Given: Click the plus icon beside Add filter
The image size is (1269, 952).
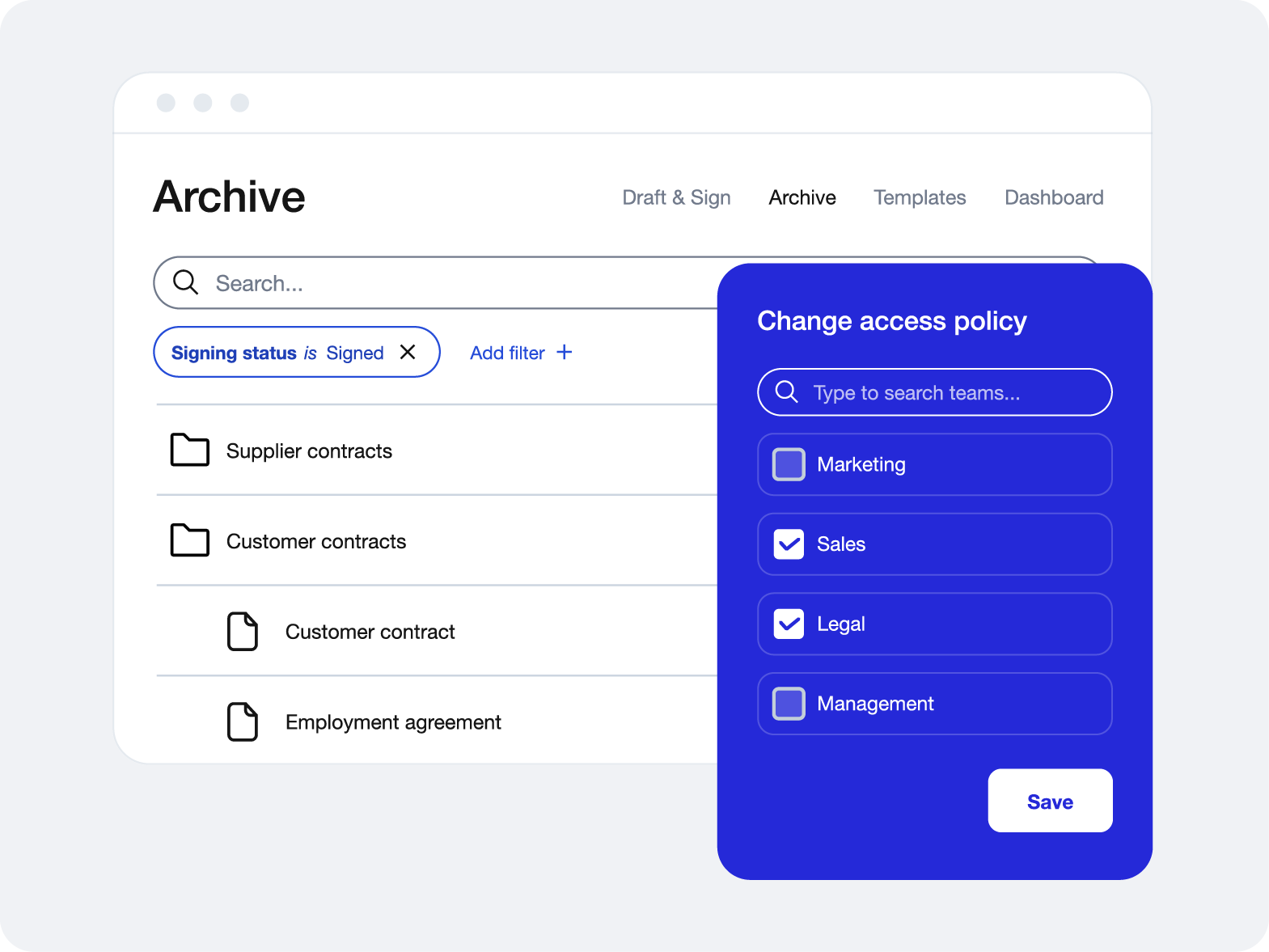Looking at the screenshot, I should (565, 352).
